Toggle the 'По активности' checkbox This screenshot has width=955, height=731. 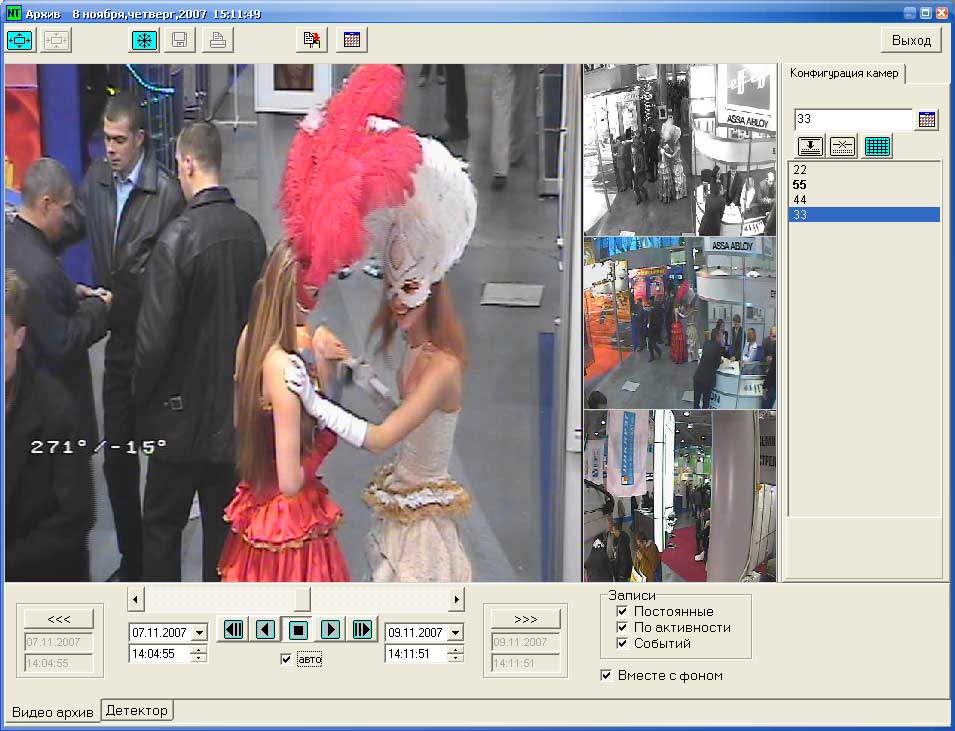(x=622, y=627)
